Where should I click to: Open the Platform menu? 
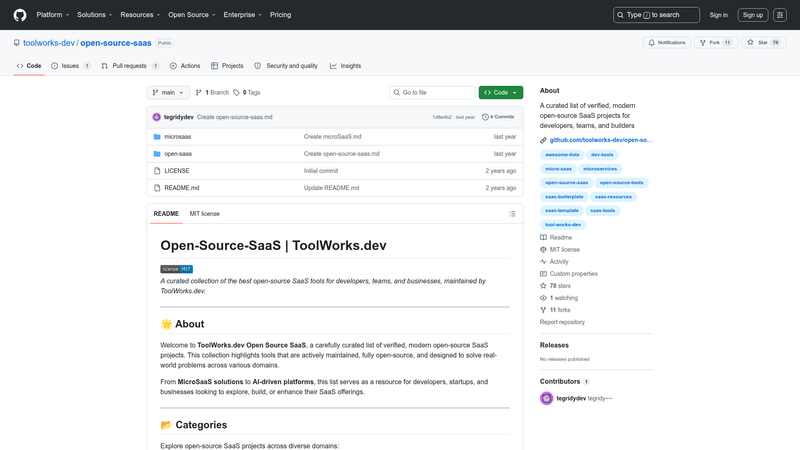pyautogui.click(x=53, y=15)
